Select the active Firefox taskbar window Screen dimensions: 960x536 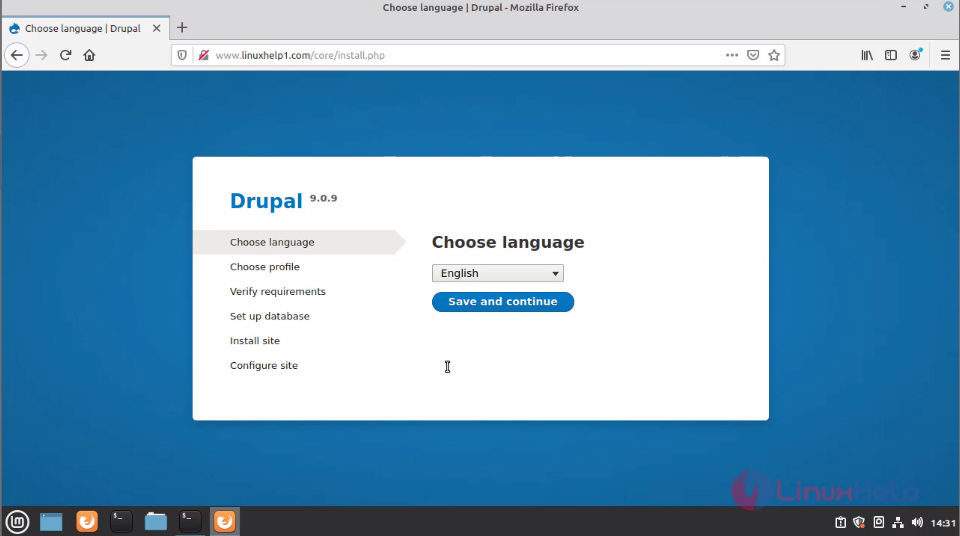(x=225, y=521)
